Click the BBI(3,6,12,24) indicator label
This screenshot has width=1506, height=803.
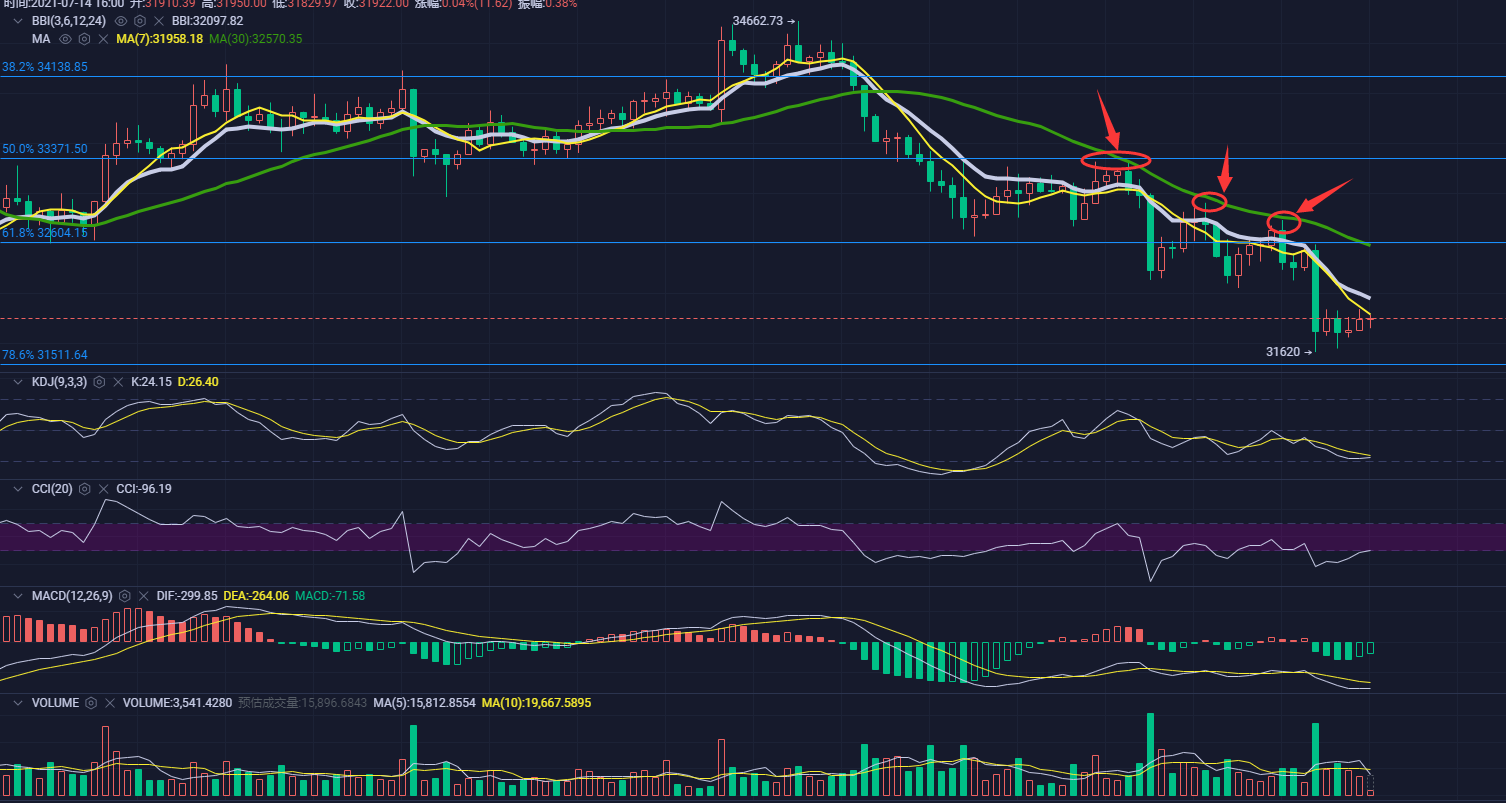(x=69, y=20)
